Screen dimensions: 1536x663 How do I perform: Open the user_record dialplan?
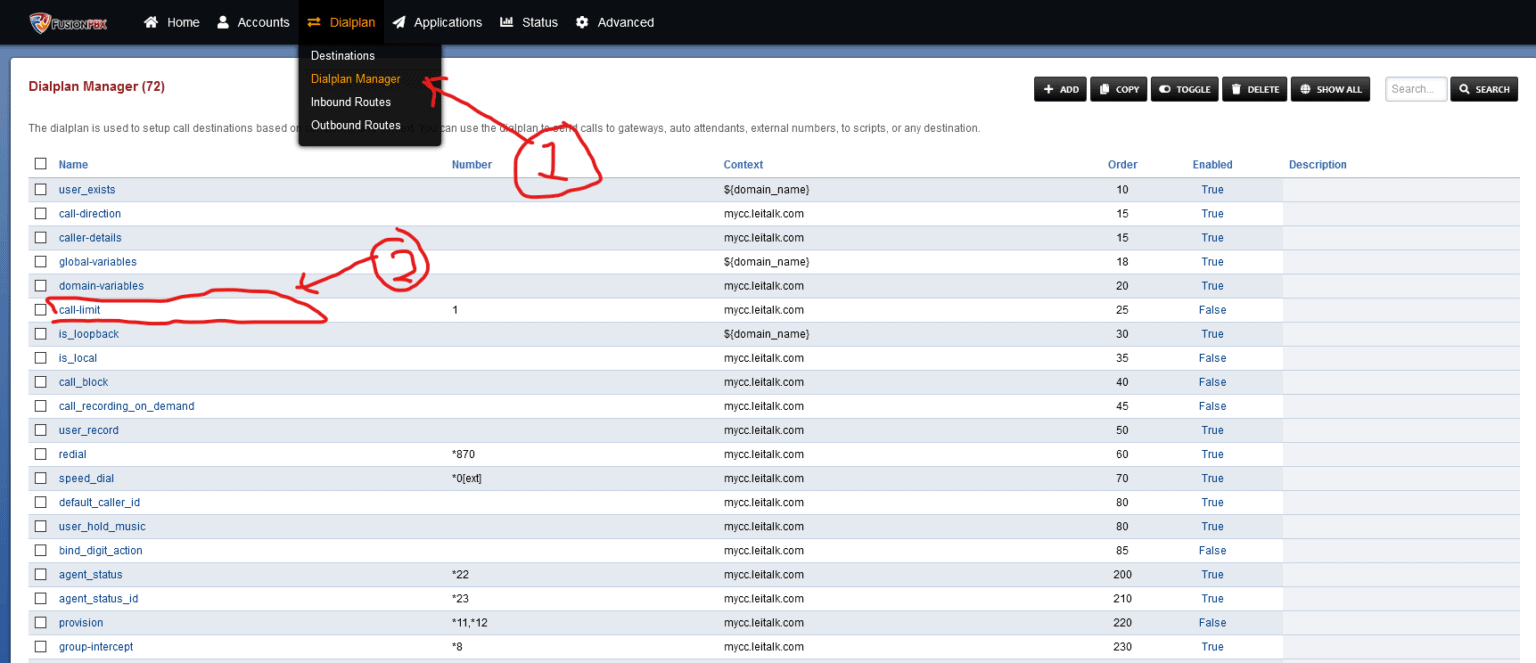coord(89,430)
